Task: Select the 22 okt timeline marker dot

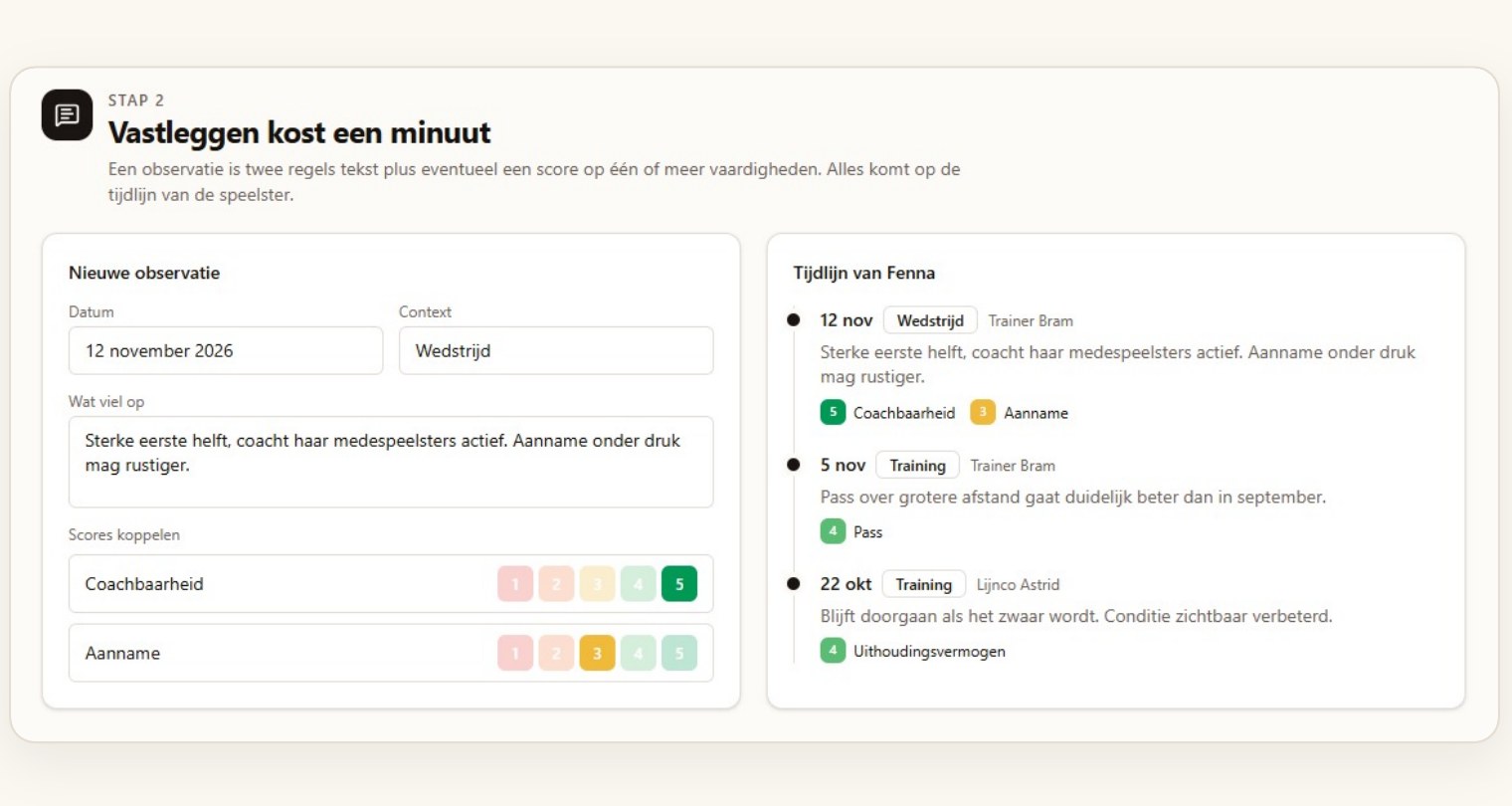Action: (x=794, y=584)
